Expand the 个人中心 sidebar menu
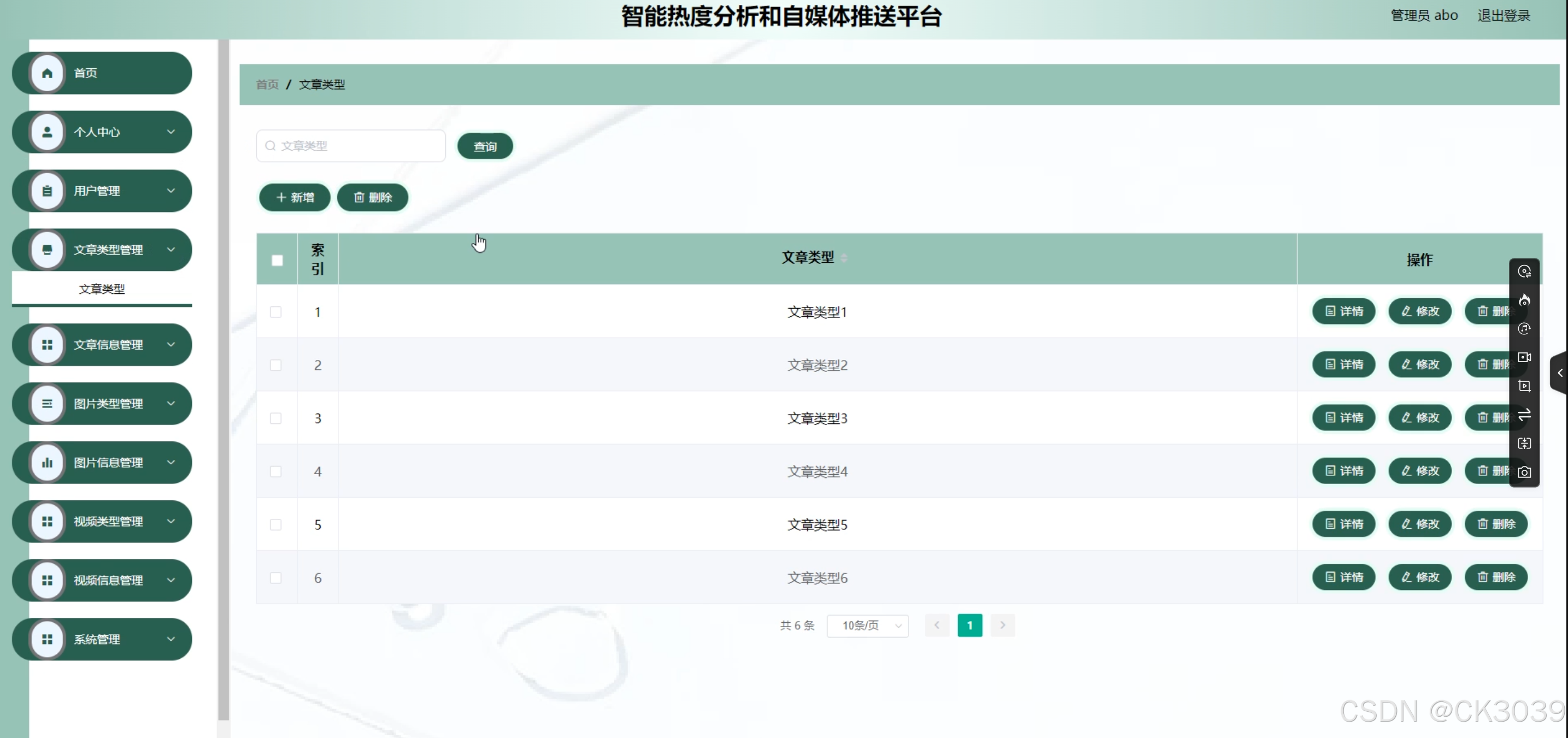Image resolution: width=1568 pixels, height=738 pixels. click(172, 132)
